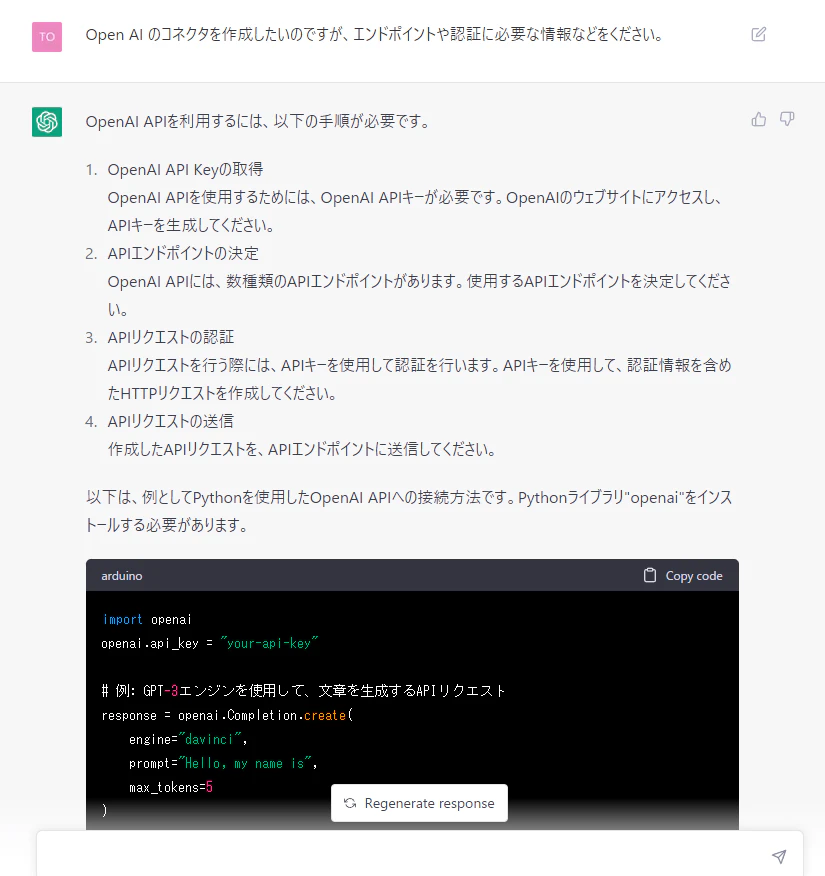Image resolution: width=825 pixels, height=876 pixels.
Task: Click list item 'OpenAI API Keyの取得'
Action: point(185,169)
